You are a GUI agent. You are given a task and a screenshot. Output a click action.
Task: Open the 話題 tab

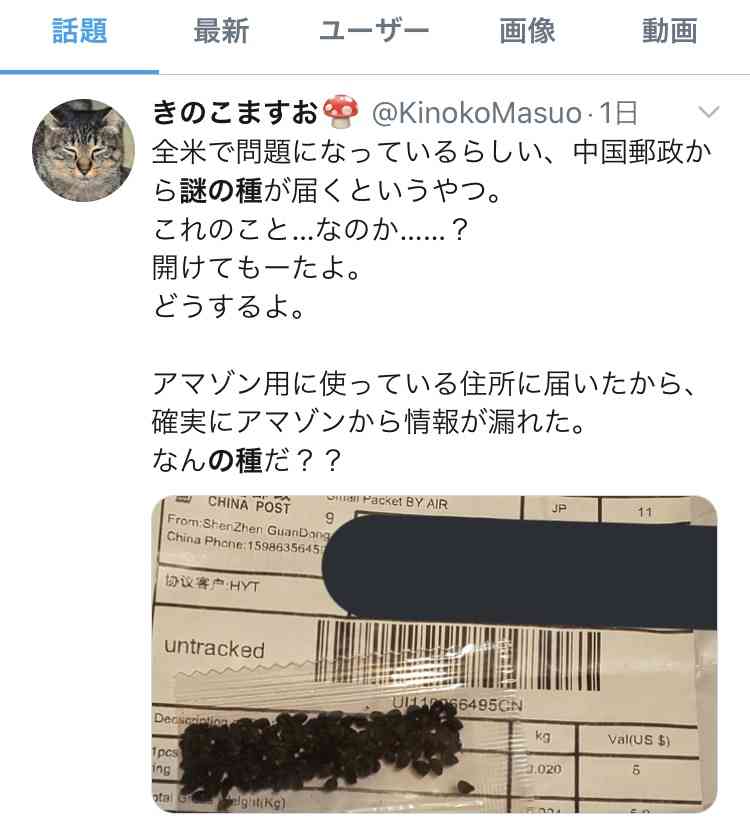coord(80,30)
